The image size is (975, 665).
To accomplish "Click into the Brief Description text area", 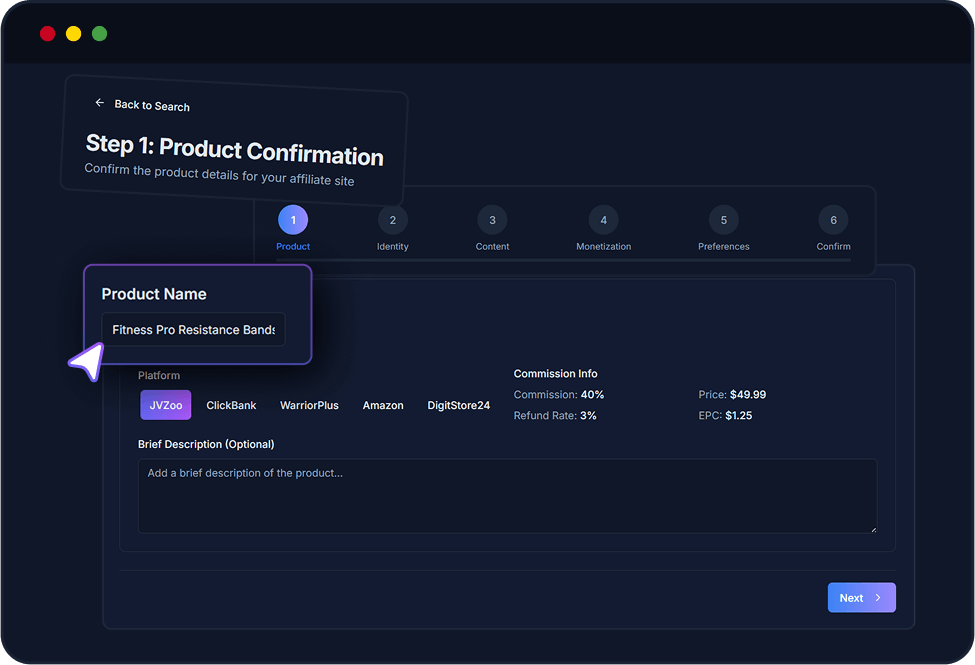I will click(507, 495).
